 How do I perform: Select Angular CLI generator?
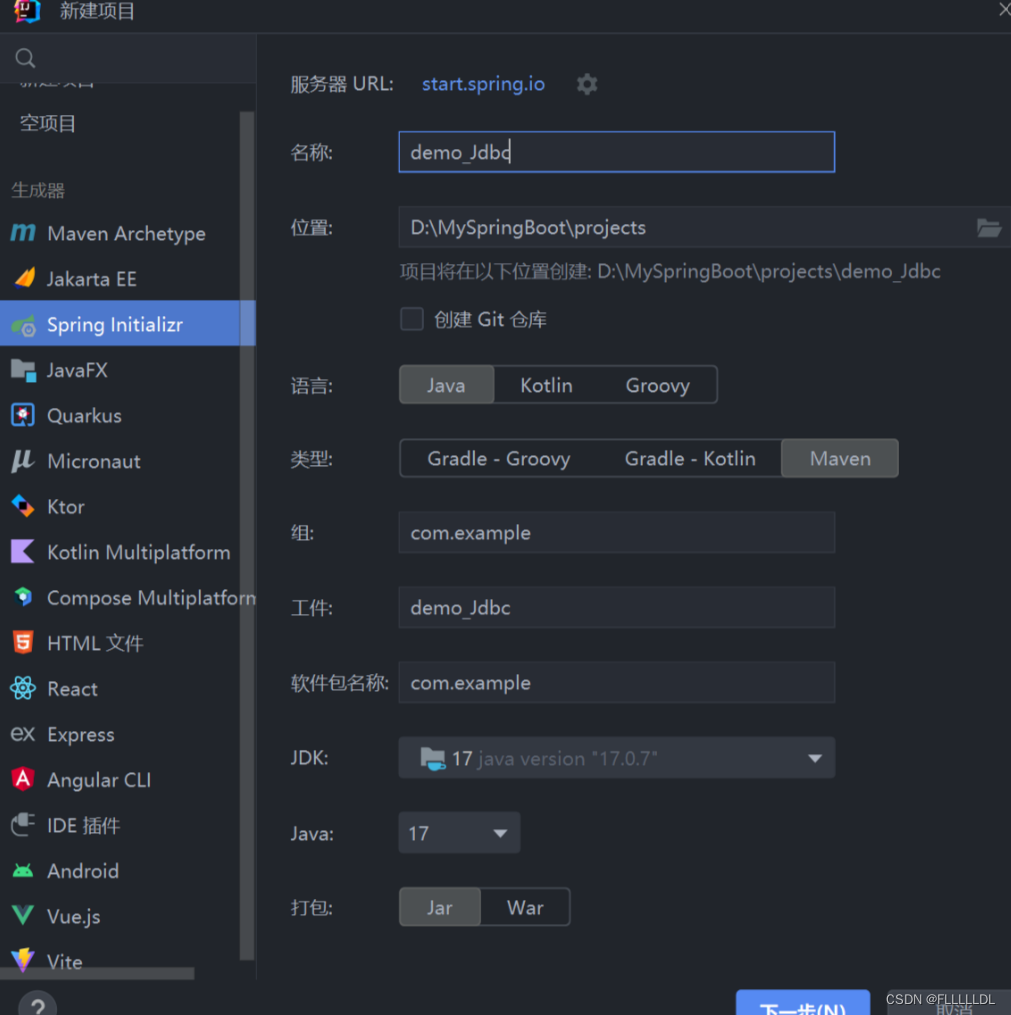click(99, 780)
